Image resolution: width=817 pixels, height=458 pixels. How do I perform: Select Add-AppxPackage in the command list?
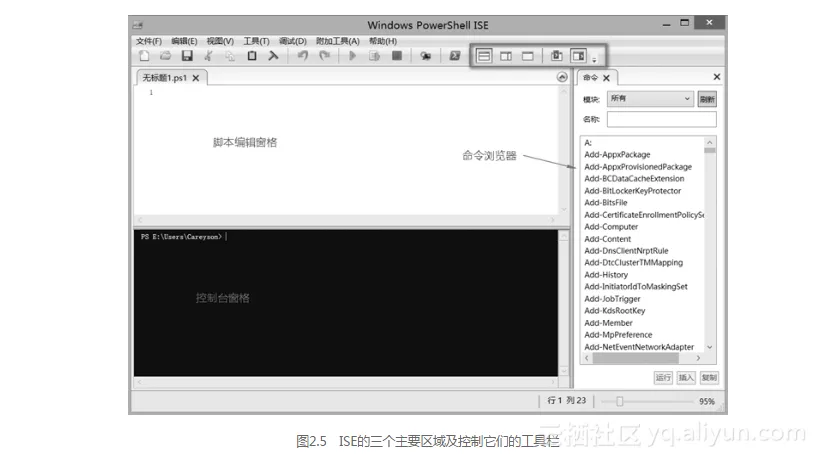(x=617, y=155)
